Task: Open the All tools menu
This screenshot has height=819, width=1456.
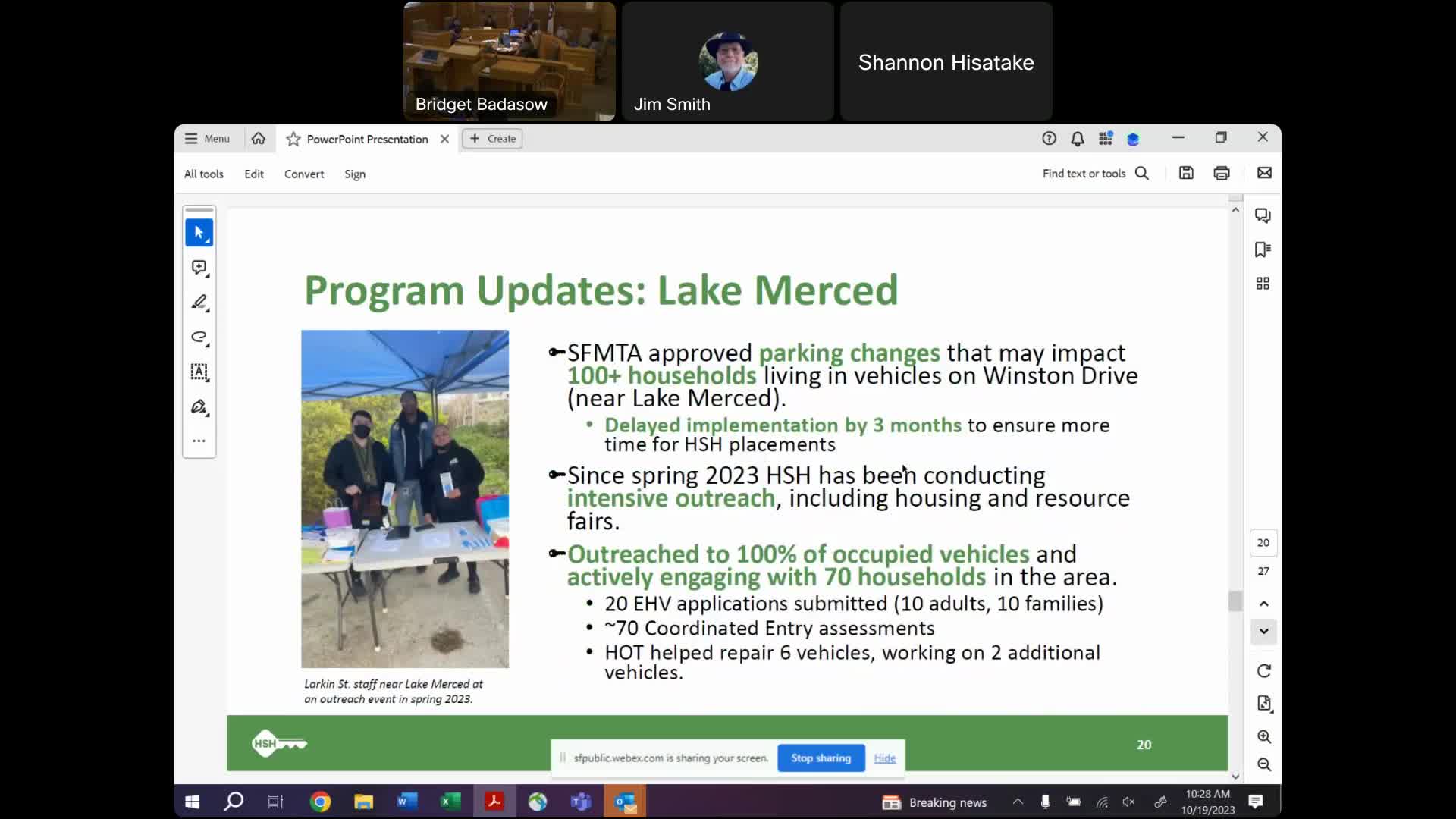Action: (204, 174)
